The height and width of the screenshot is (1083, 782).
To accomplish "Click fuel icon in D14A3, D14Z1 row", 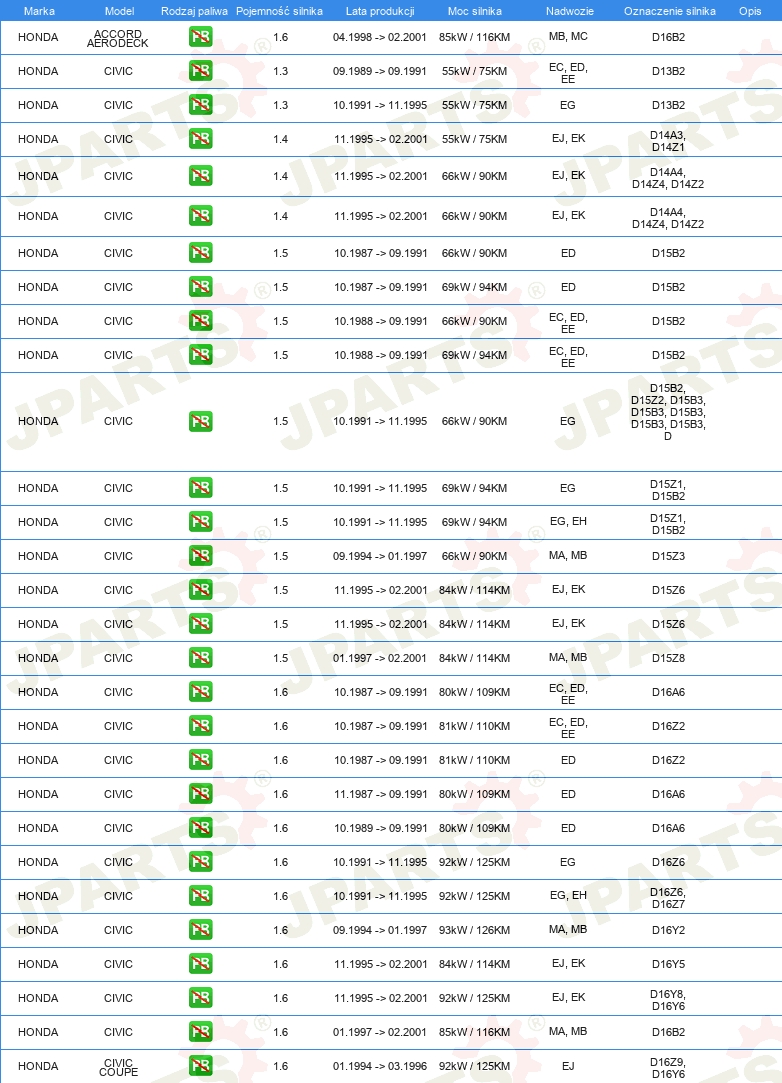I will click(200, 139).
